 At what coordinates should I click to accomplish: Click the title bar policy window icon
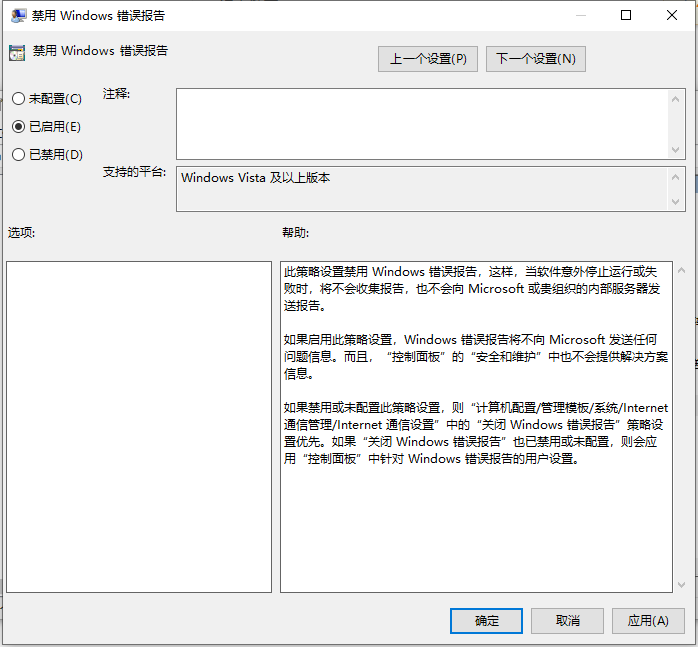tap(19, 16)
